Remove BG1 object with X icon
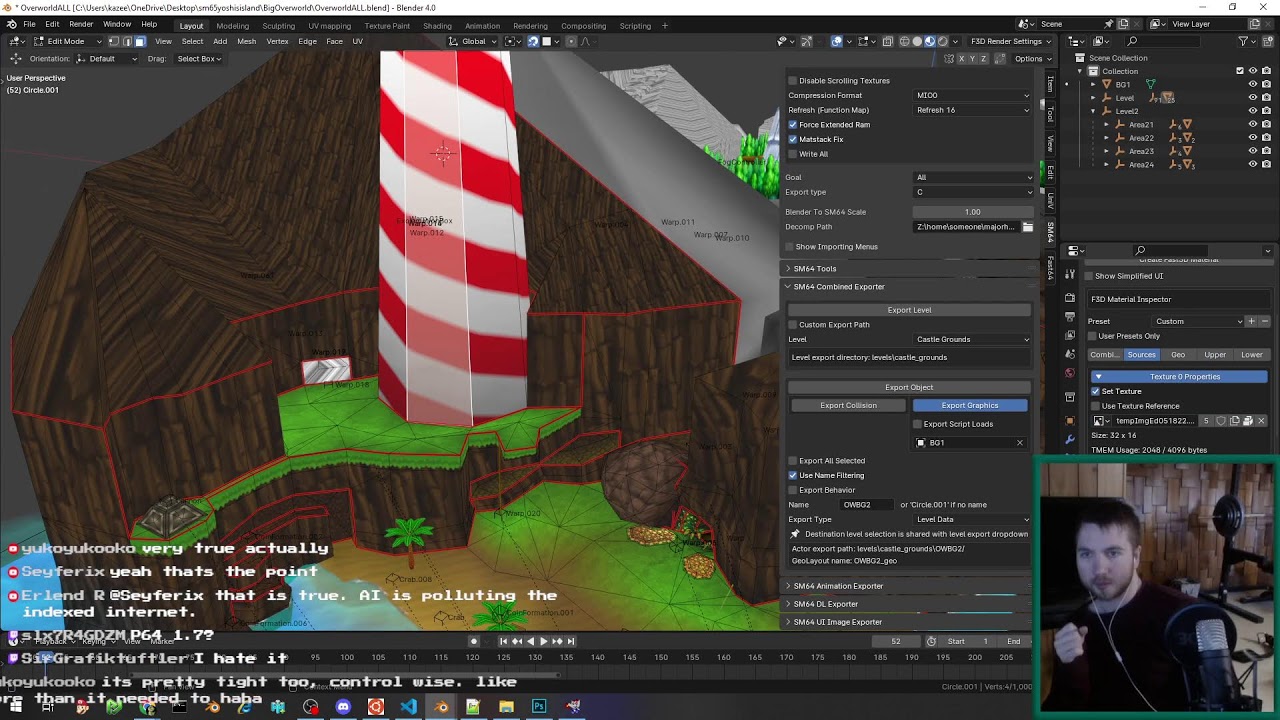 [1020, 442]
